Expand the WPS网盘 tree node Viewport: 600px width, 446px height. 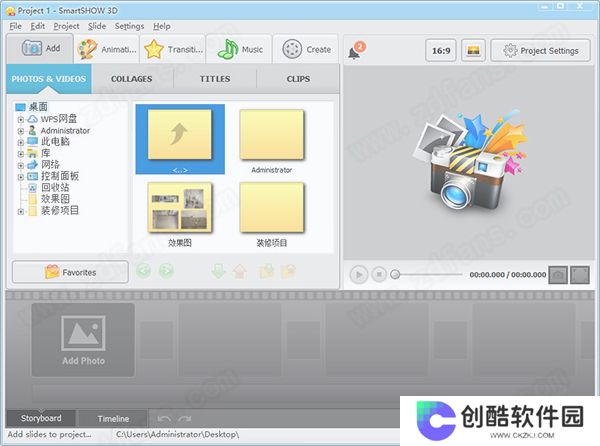[x=21, y=120]
